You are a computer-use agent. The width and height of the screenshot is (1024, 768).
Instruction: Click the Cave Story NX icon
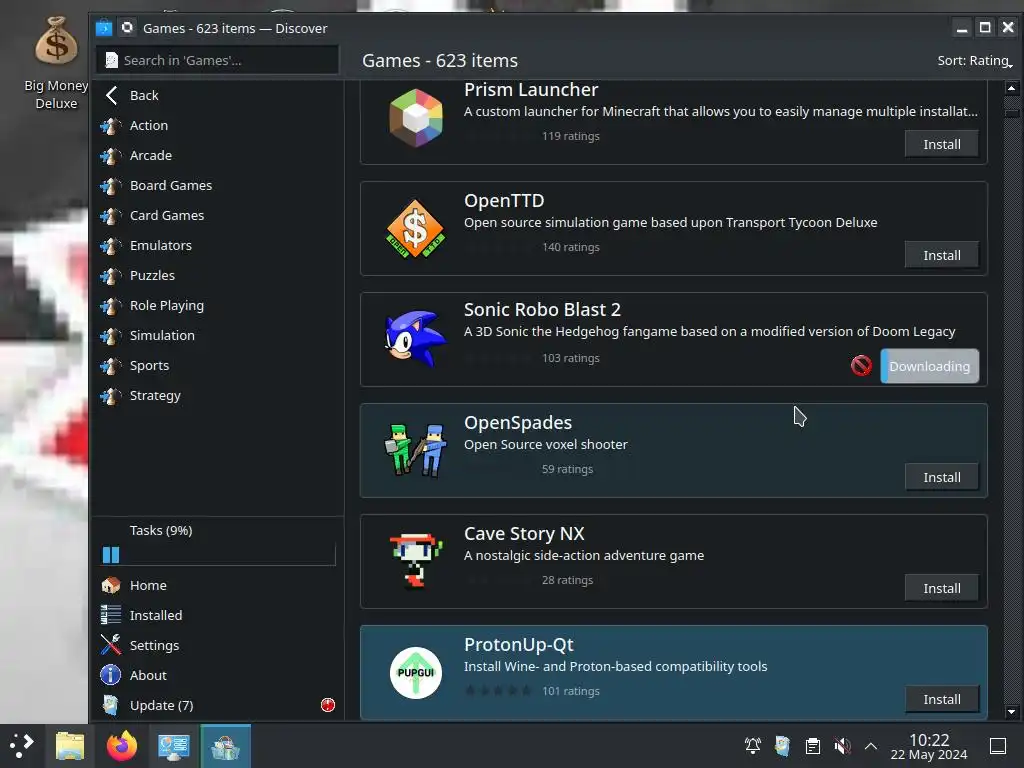point(416,561)
